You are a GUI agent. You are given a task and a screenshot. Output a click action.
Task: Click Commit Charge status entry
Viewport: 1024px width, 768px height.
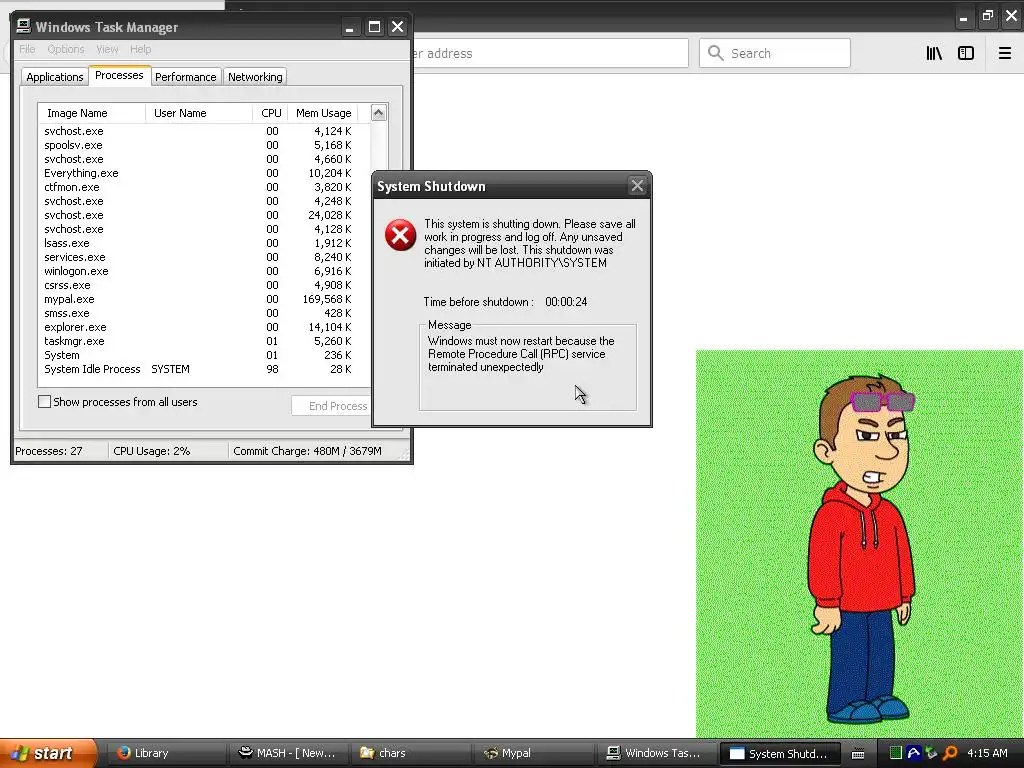(315, 451)
